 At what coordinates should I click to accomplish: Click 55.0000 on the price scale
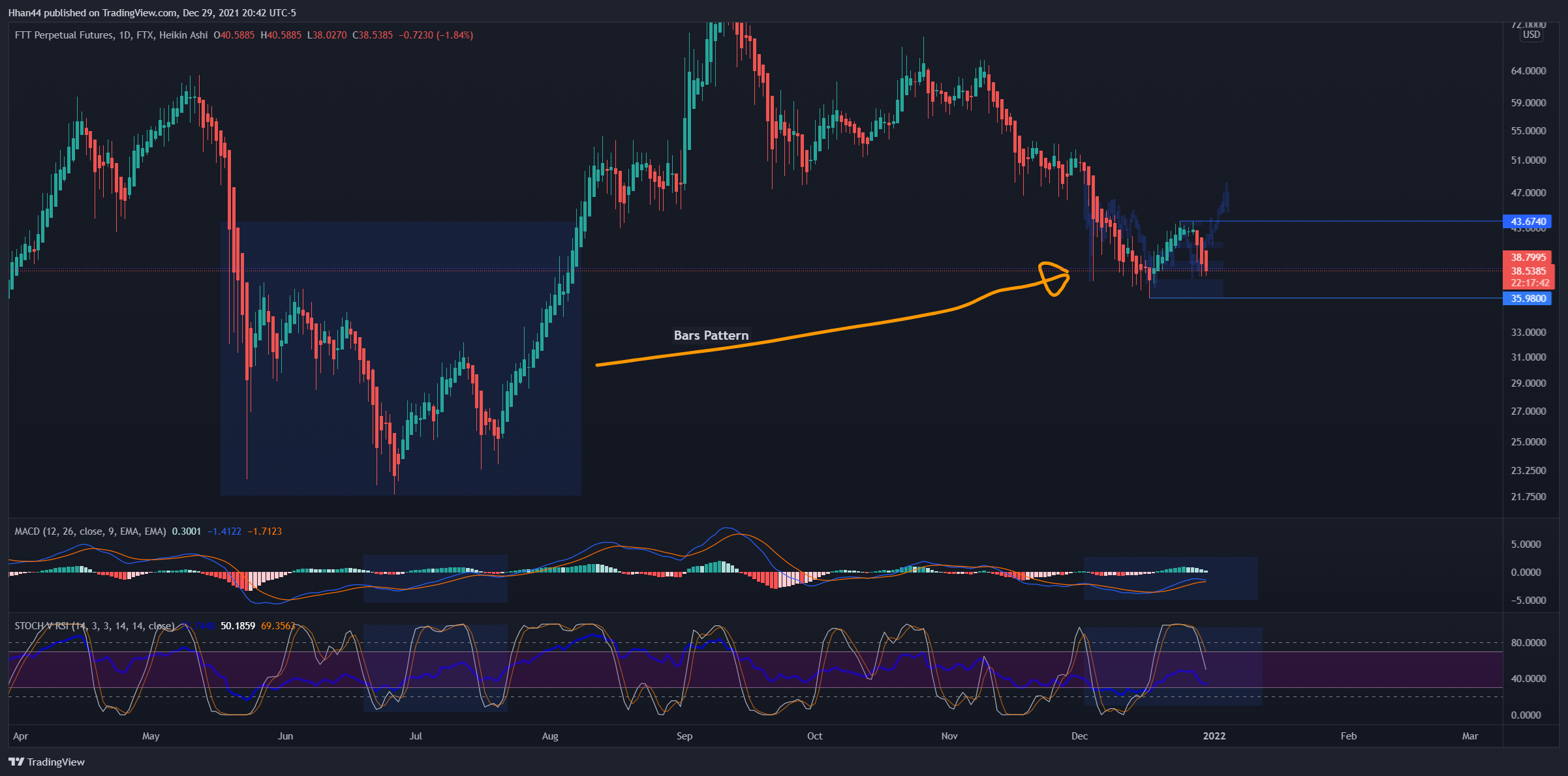1528,131
